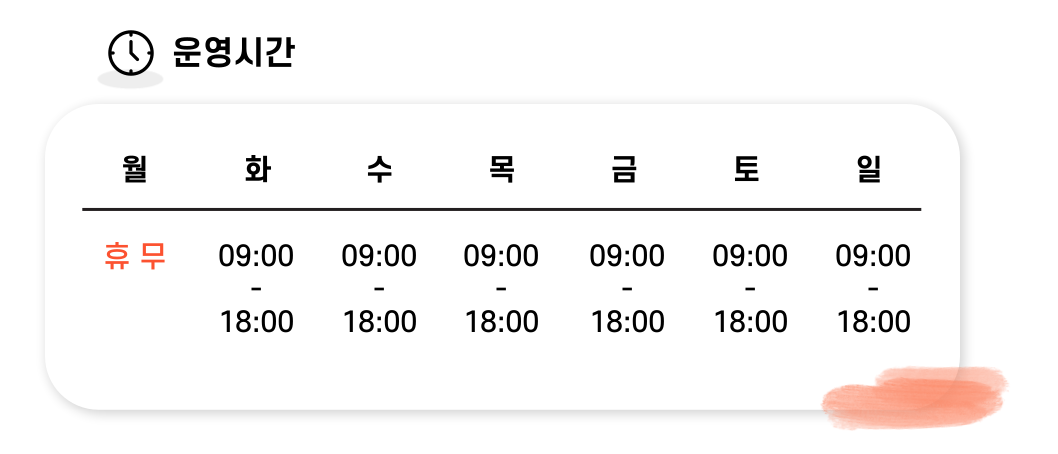Select the 금 day column header
The height and width of the screenshot is (454, 1058).
tap(624, 169)
